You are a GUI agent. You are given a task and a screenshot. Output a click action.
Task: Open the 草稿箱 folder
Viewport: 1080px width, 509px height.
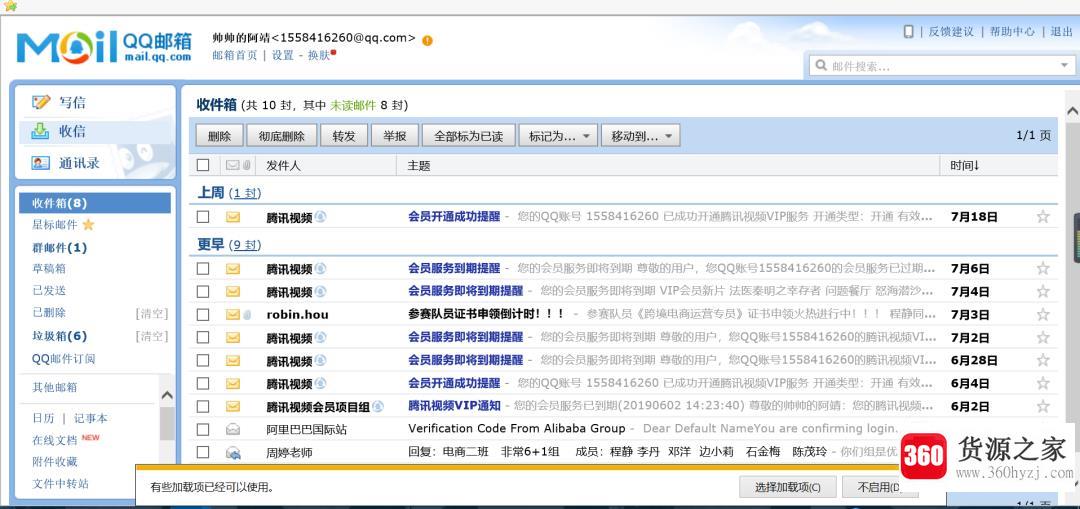tap(49, 269)
